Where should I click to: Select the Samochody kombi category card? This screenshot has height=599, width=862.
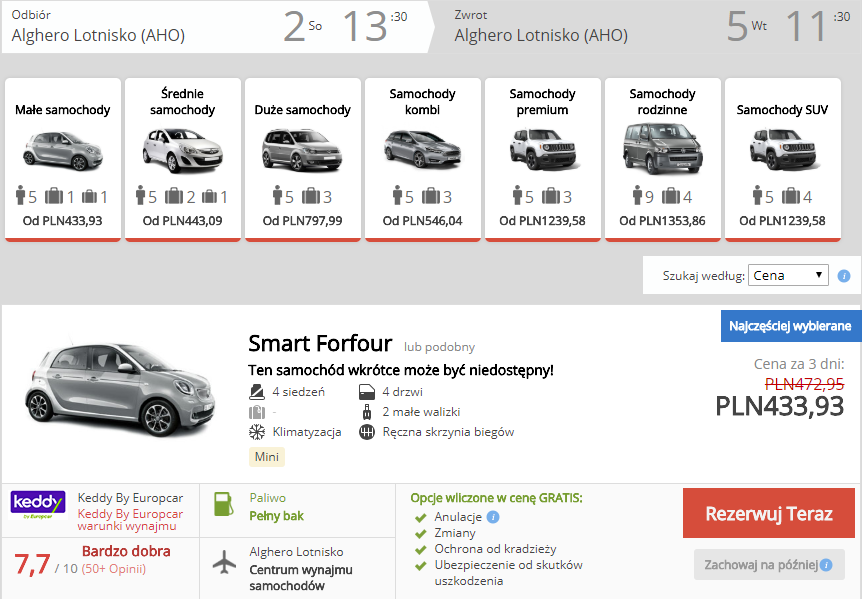pyautogui.click(x=423, y=159)
